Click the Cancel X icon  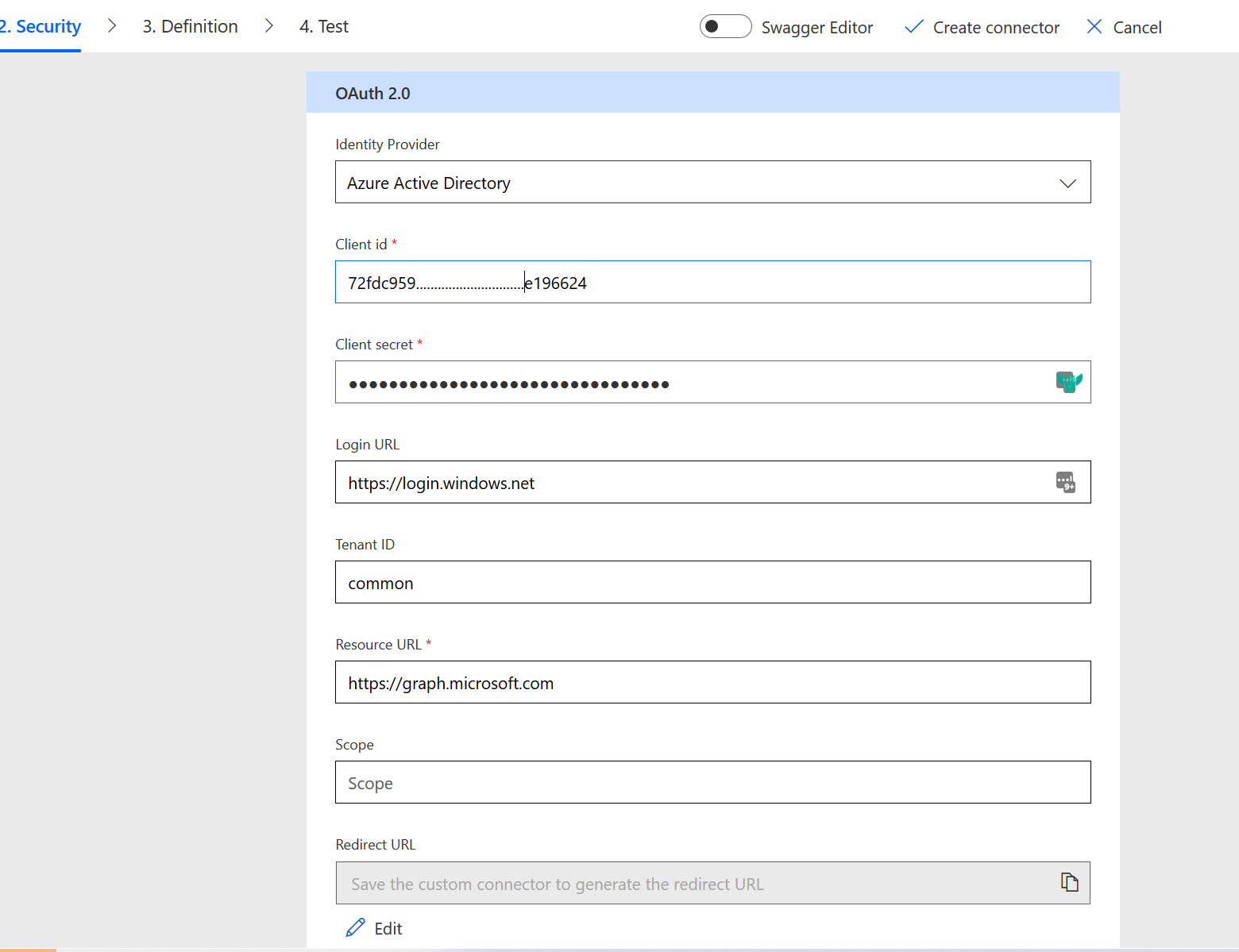pos(1094,27)
